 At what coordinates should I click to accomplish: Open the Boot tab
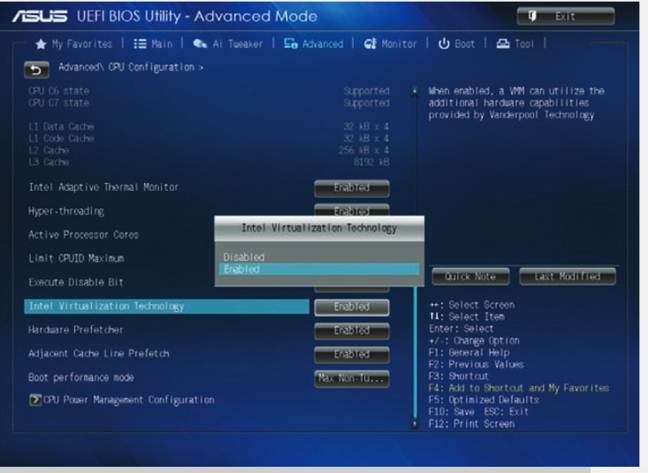(x=457, y=44)
